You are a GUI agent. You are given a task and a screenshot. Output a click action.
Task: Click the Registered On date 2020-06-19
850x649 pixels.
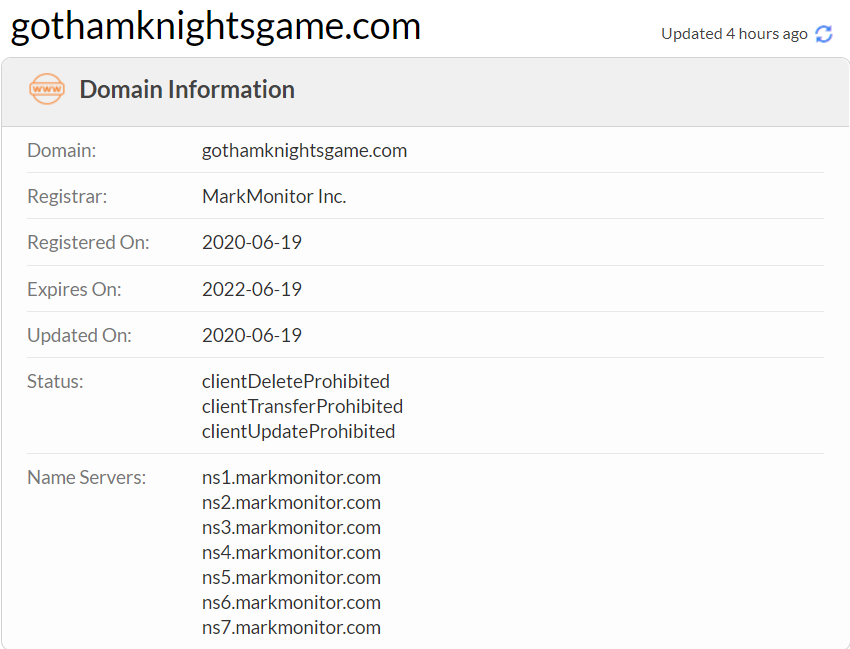252,242
